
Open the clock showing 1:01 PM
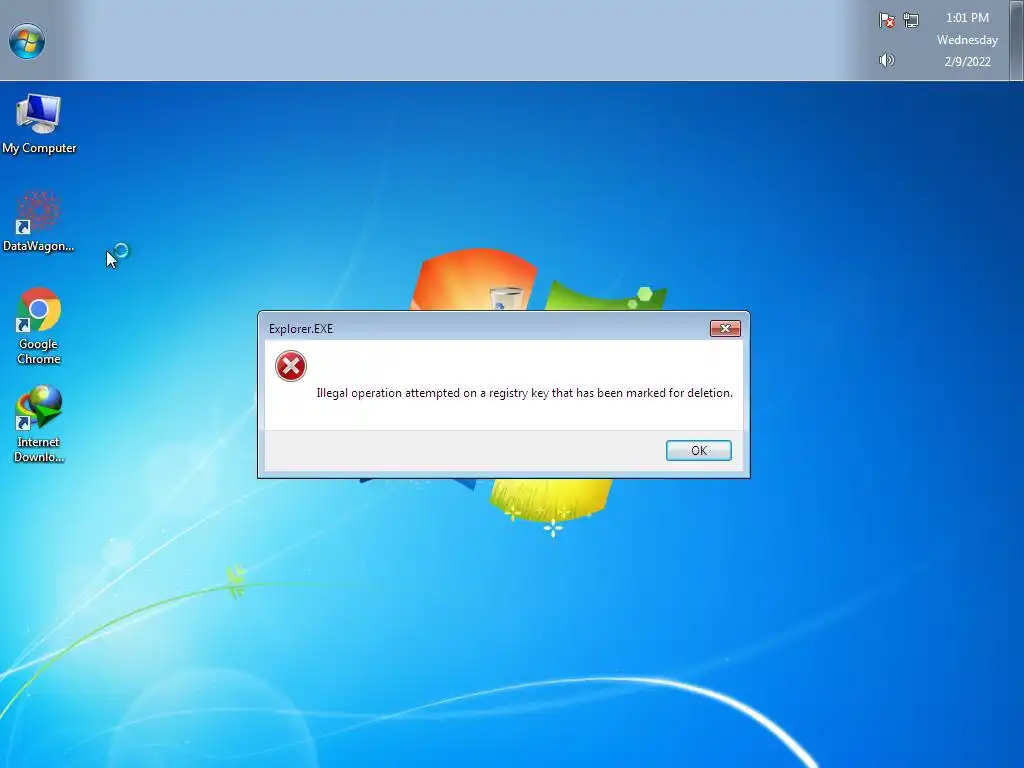(x=967, y=18)
